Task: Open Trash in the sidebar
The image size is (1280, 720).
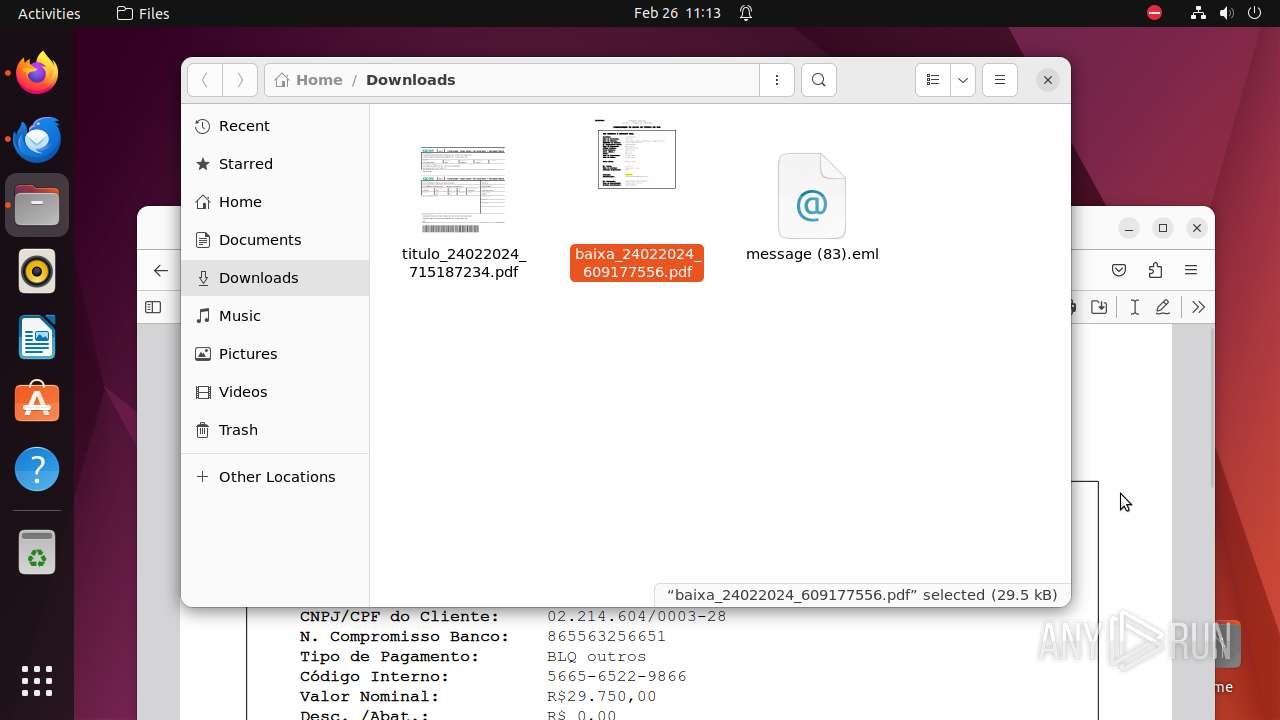Action: (275, 430)
